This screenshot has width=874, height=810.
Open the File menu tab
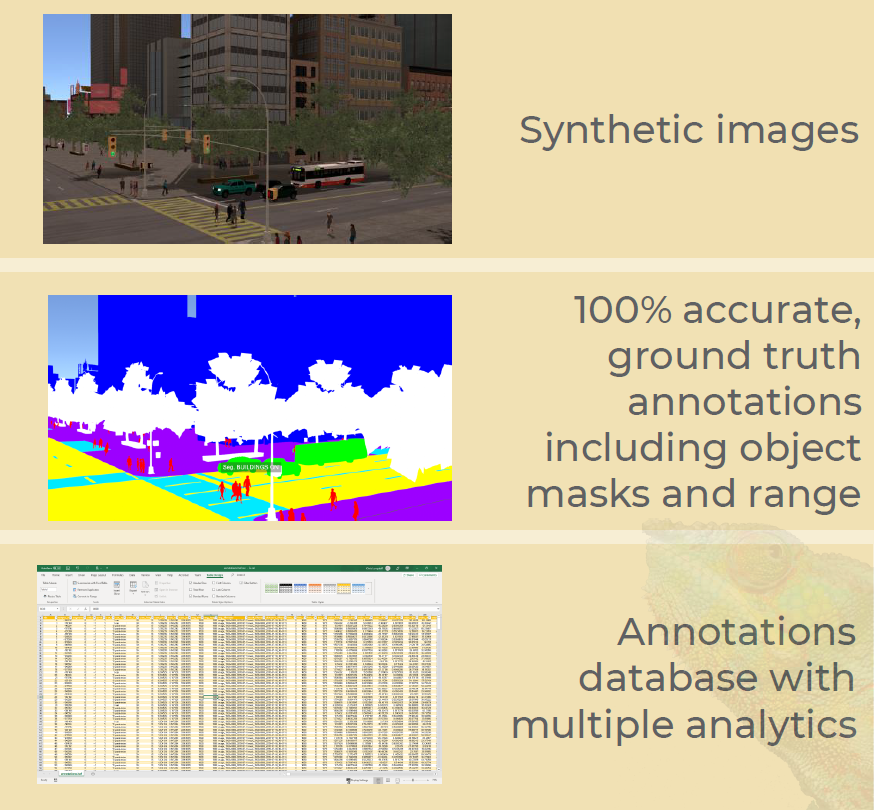43,576
